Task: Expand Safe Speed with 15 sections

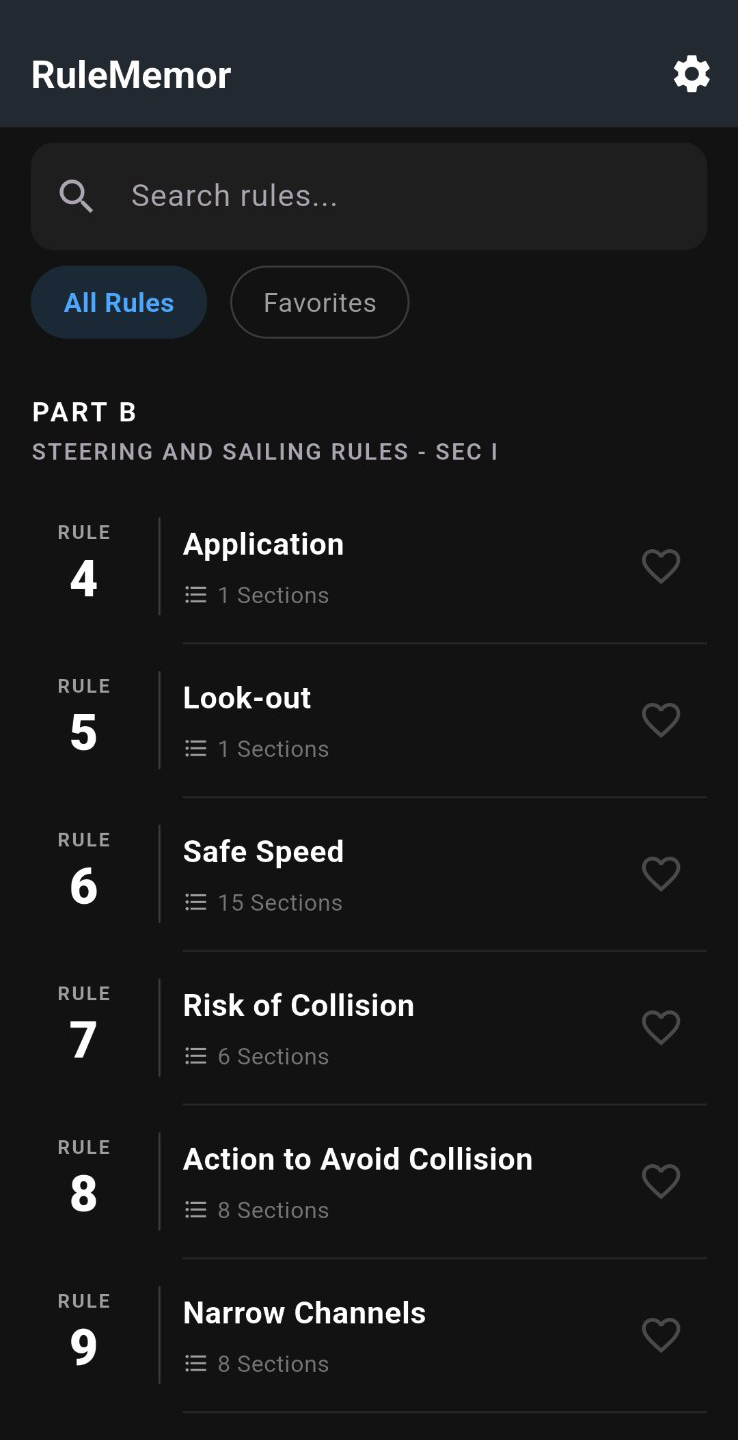Action: (369, 875)
